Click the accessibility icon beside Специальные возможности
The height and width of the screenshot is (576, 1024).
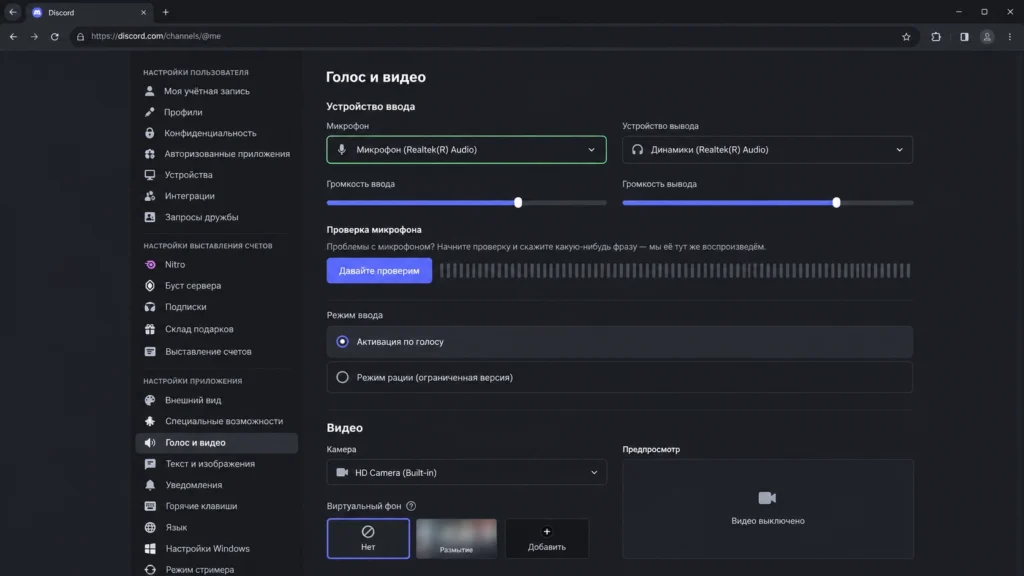pos(150,421)
